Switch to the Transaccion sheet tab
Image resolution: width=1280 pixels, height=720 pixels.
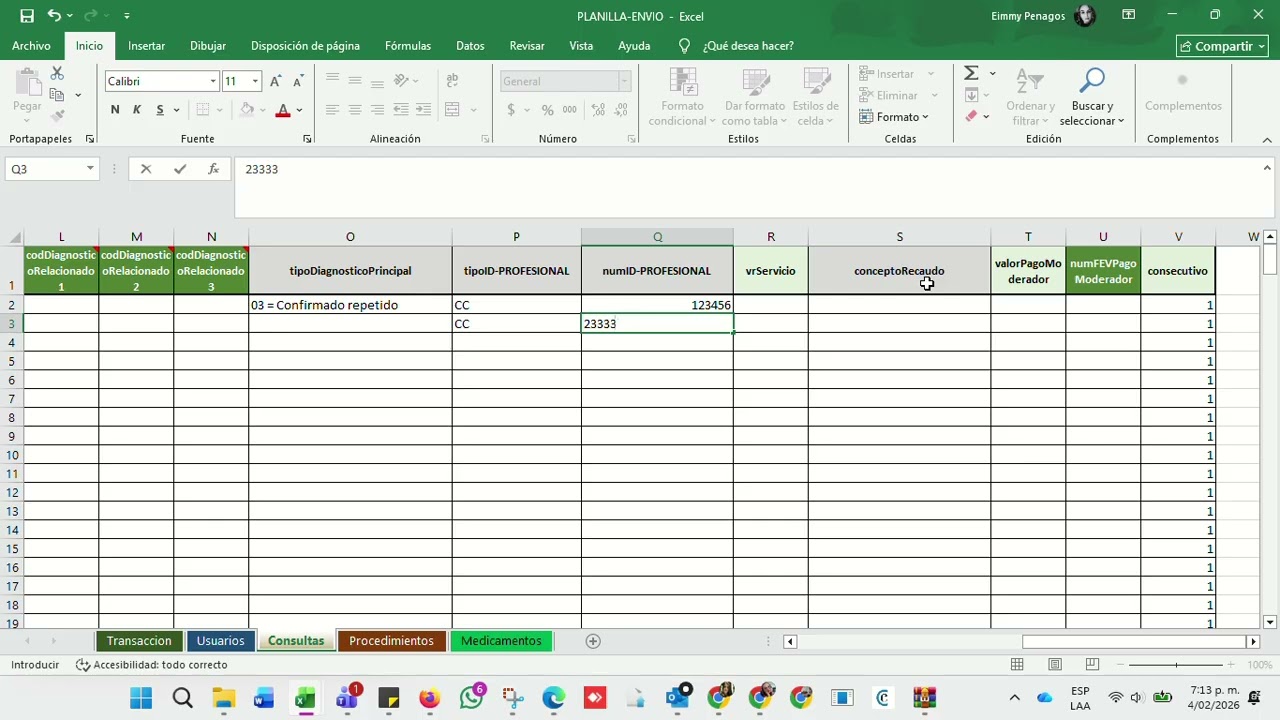tap(139, 641)
